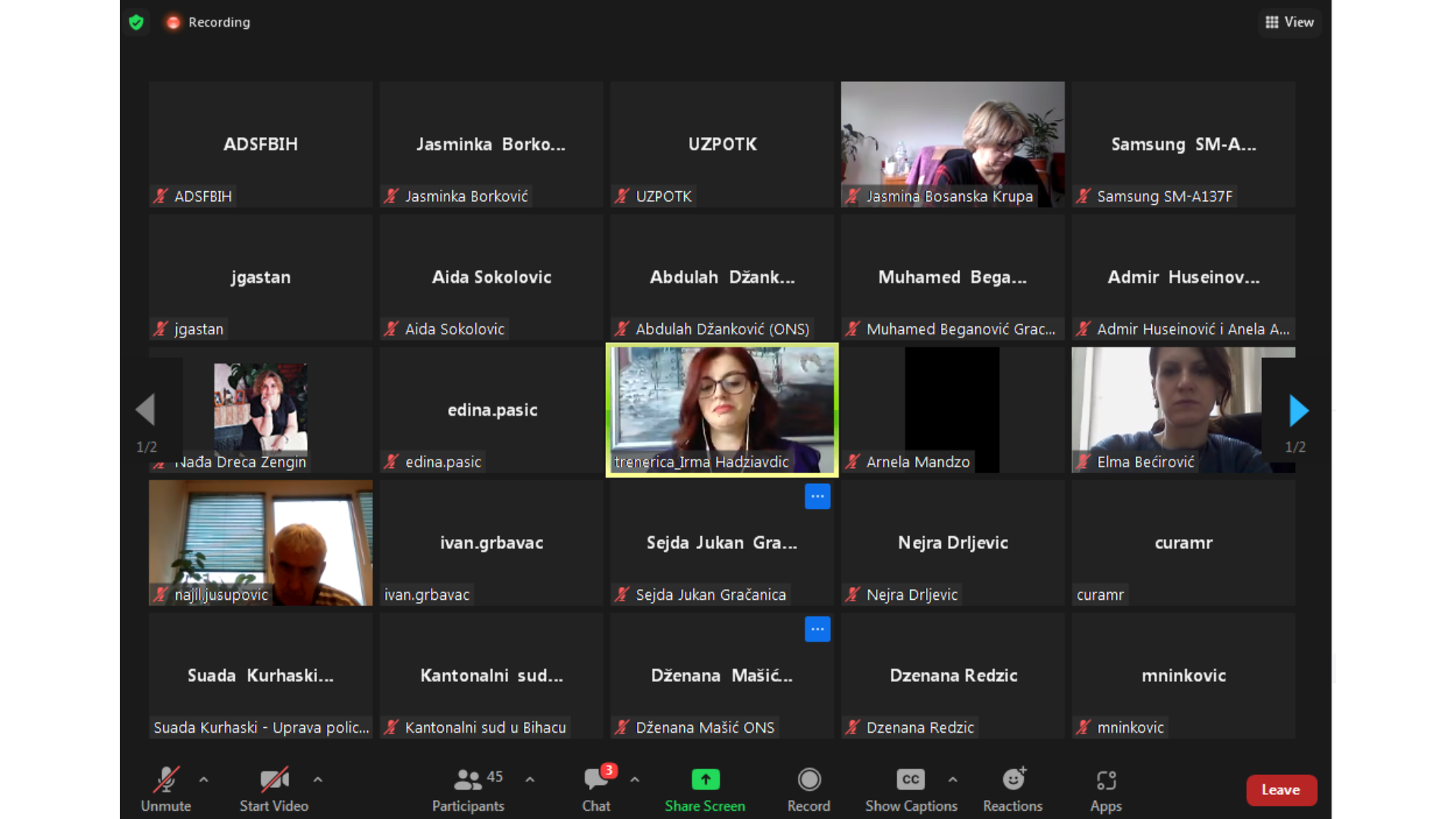The width and height of the screenshot is (1456, 819).
Task: Click muted mic icon on Samsung SM-A137F tile
Action: (1083, 196)
